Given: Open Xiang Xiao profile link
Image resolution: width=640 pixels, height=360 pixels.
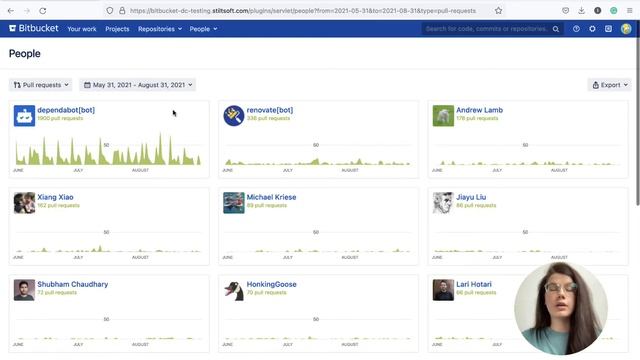Looking at the screenshot, I should coord(56,197).
